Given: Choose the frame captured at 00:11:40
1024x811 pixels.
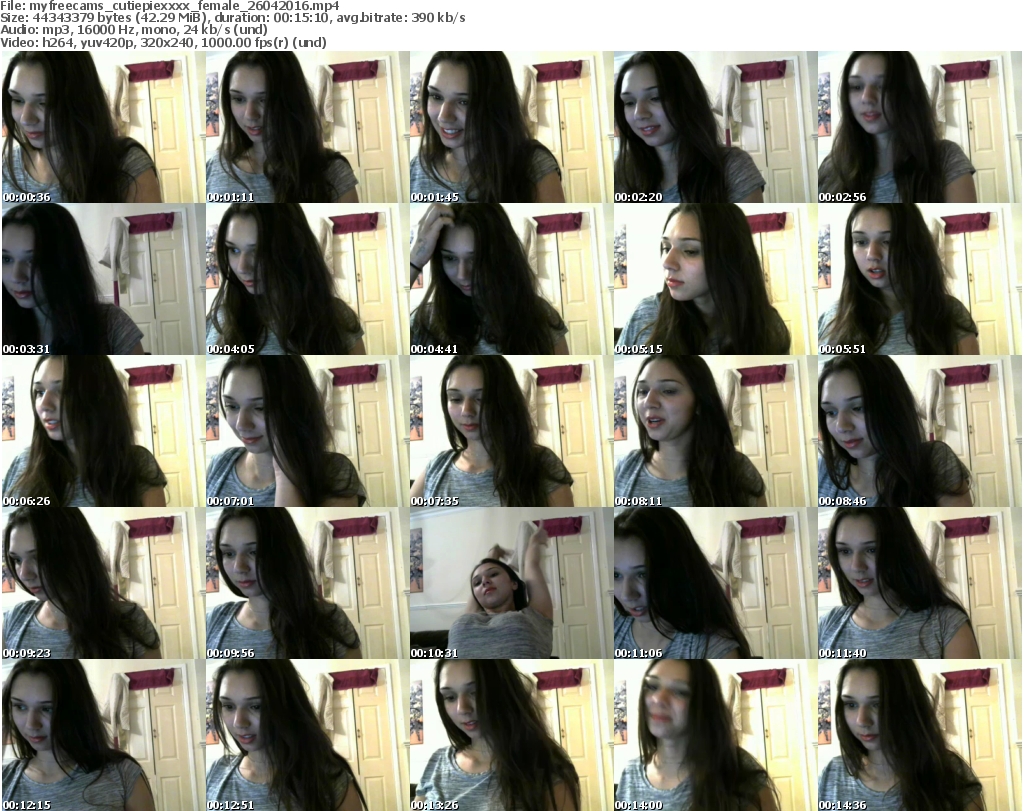Looking at the screenshot, I should [919, 583].
